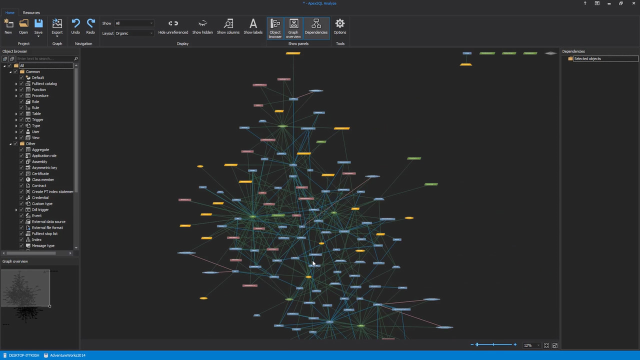Toggle the Graph overview panel button
640x360 pixels.
click(x=293, y=28)
